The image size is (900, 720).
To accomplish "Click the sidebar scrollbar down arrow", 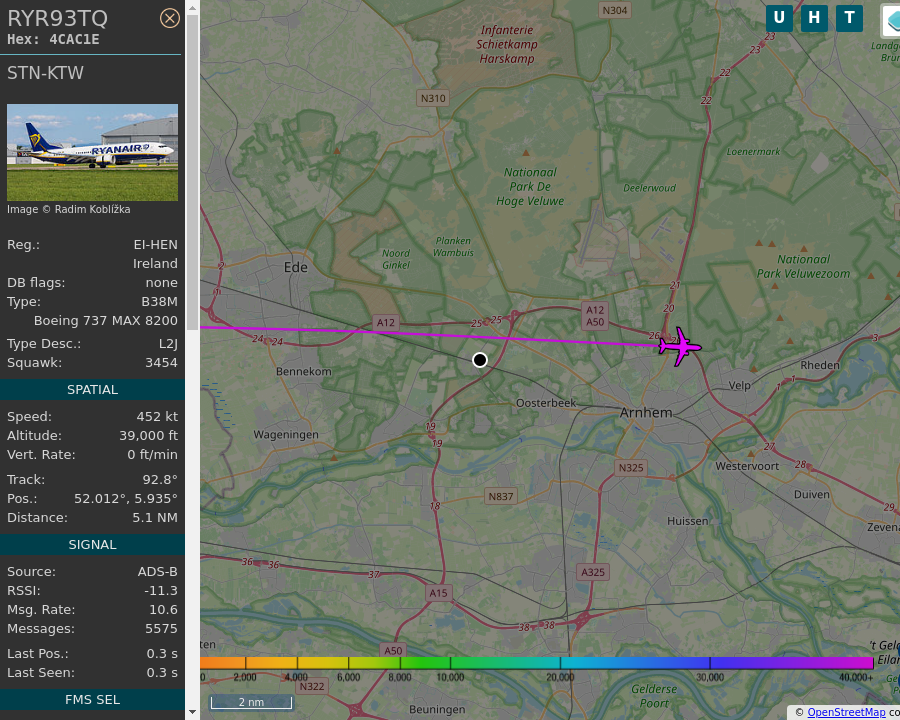I will point(192,712).
